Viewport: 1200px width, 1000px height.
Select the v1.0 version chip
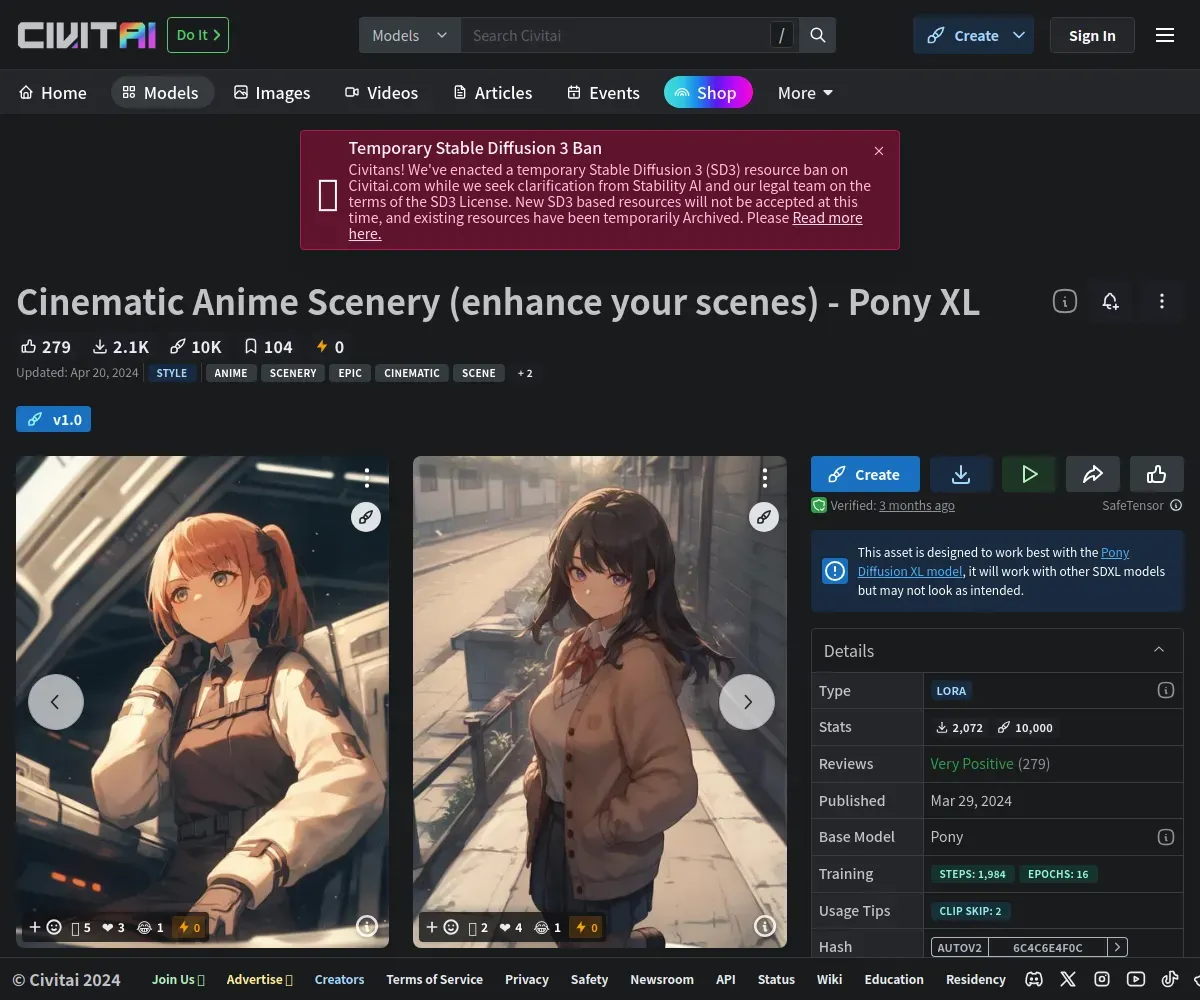tap(53, 419)
